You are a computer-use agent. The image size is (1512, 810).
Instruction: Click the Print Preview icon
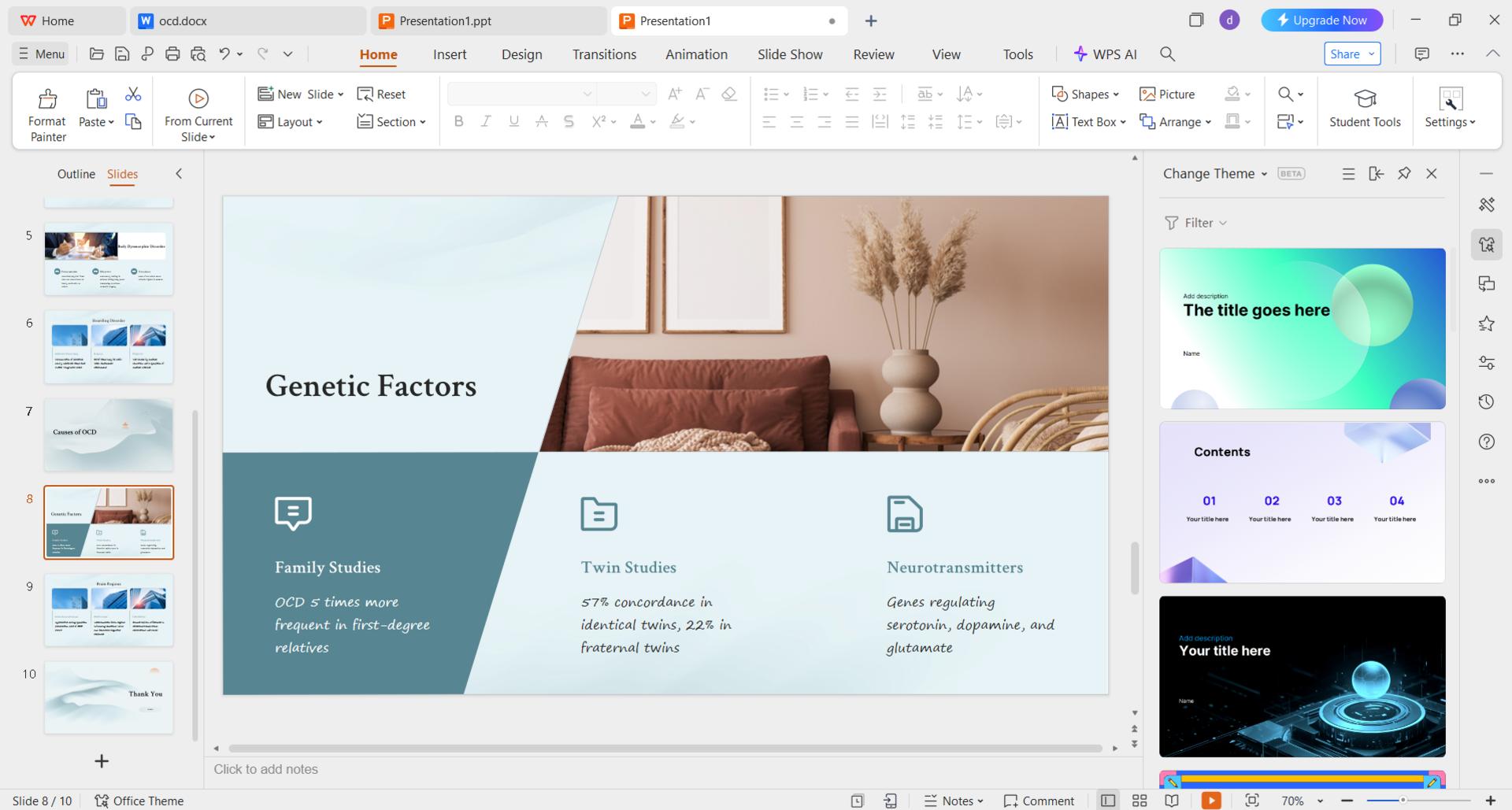click(x=198, y=54)
